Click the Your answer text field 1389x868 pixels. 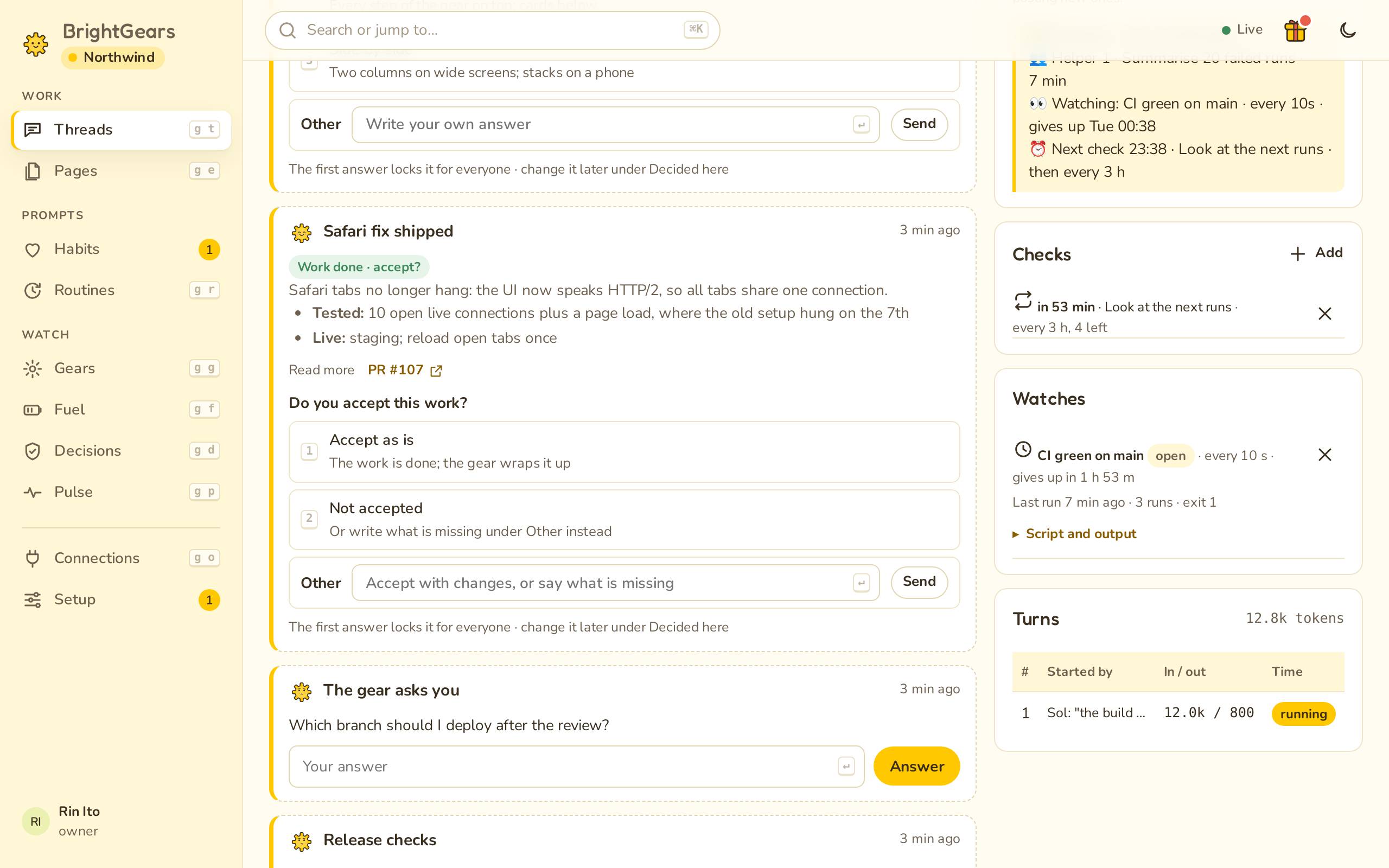[x=576, y=767]
